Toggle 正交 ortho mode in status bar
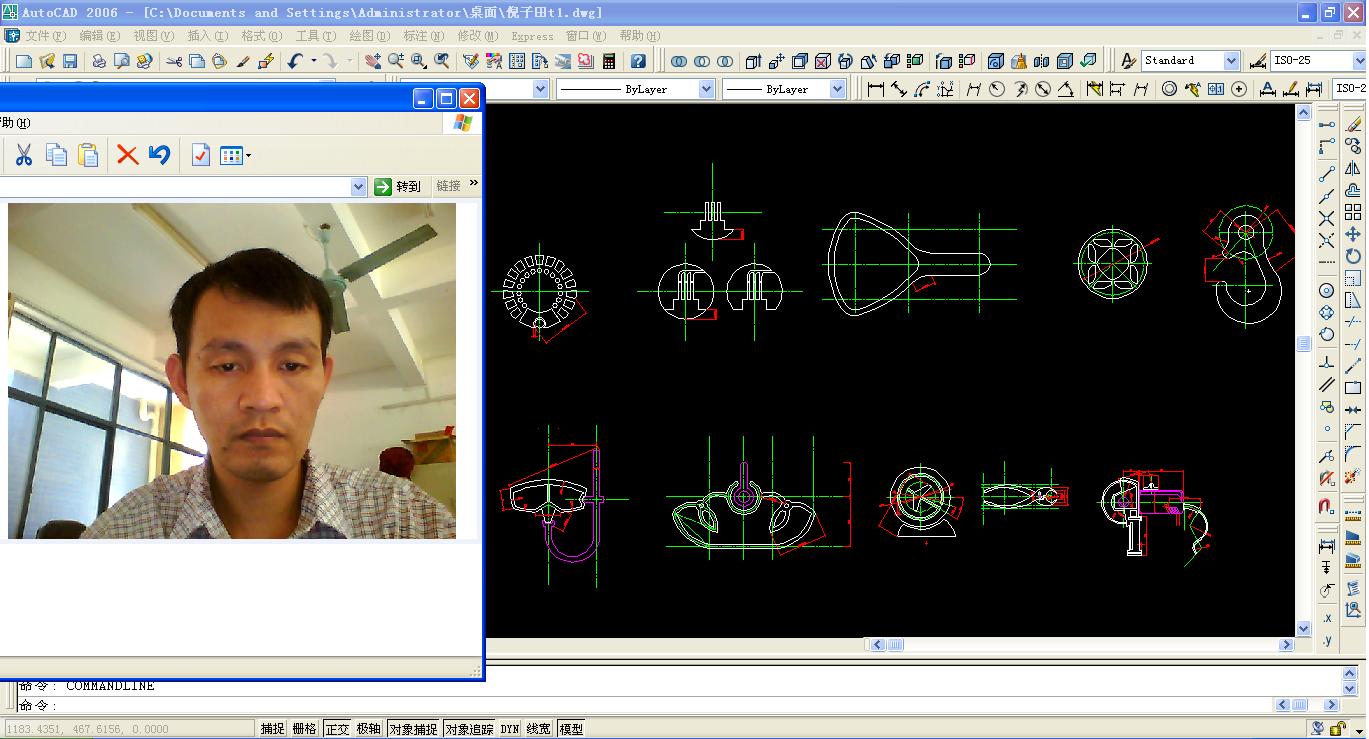 [337, 729]
